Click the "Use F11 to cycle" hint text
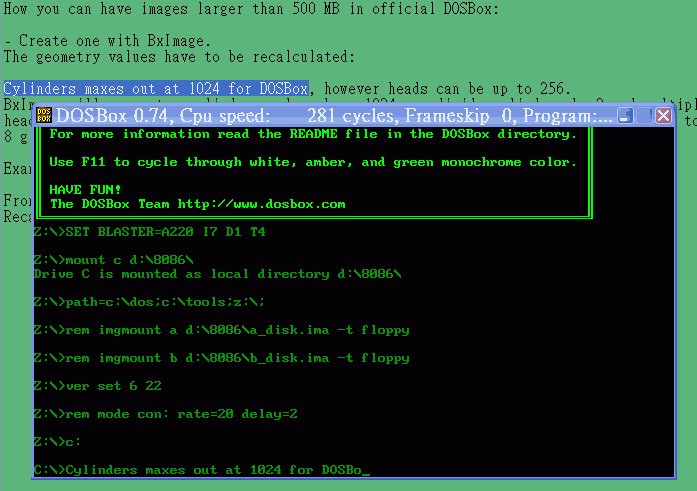The width and height of the screenshot is (697, 491). (313, 162)
